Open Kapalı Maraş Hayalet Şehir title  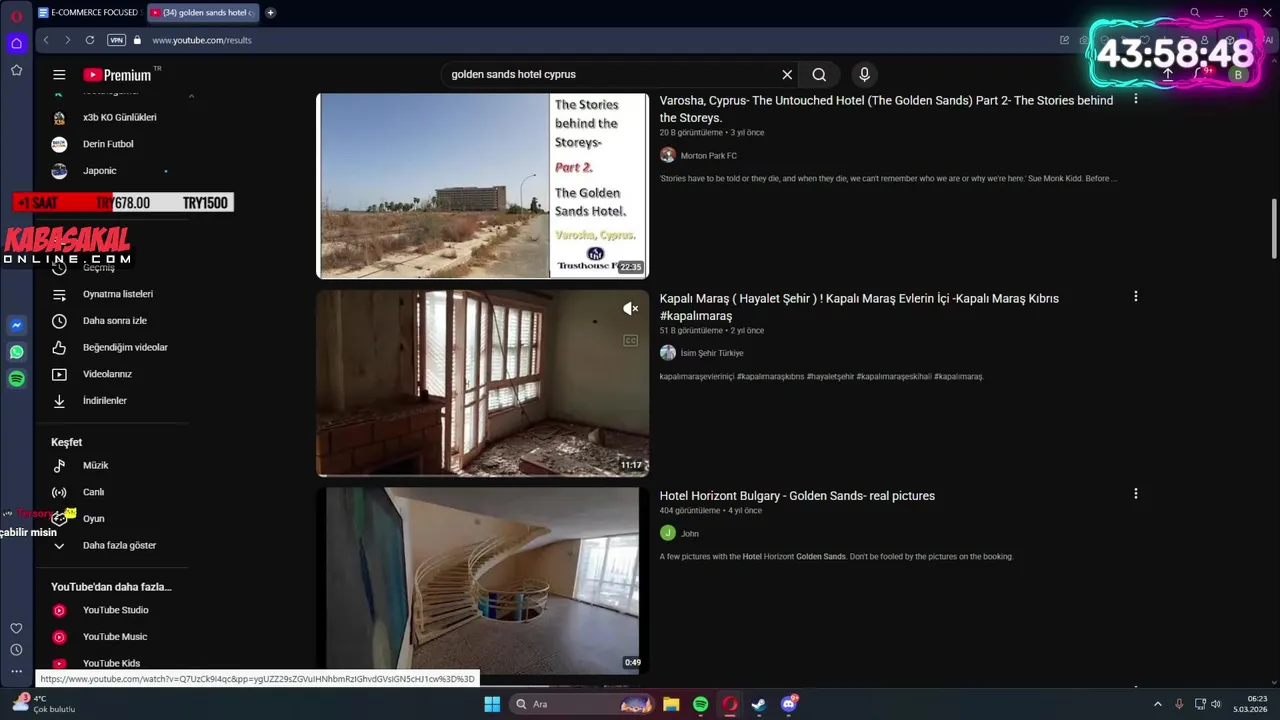point(859,307)
